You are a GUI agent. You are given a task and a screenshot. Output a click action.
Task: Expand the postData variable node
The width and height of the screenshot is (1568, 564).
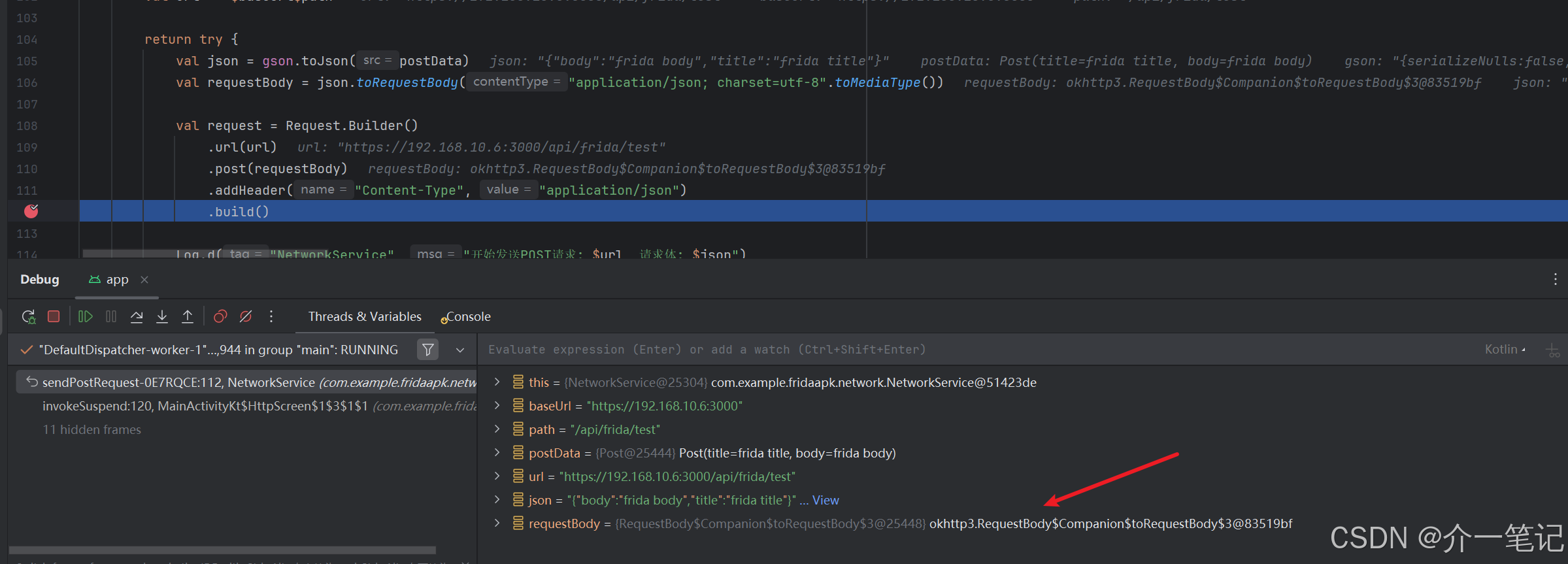pyautogui.click(x=497, y=452)
